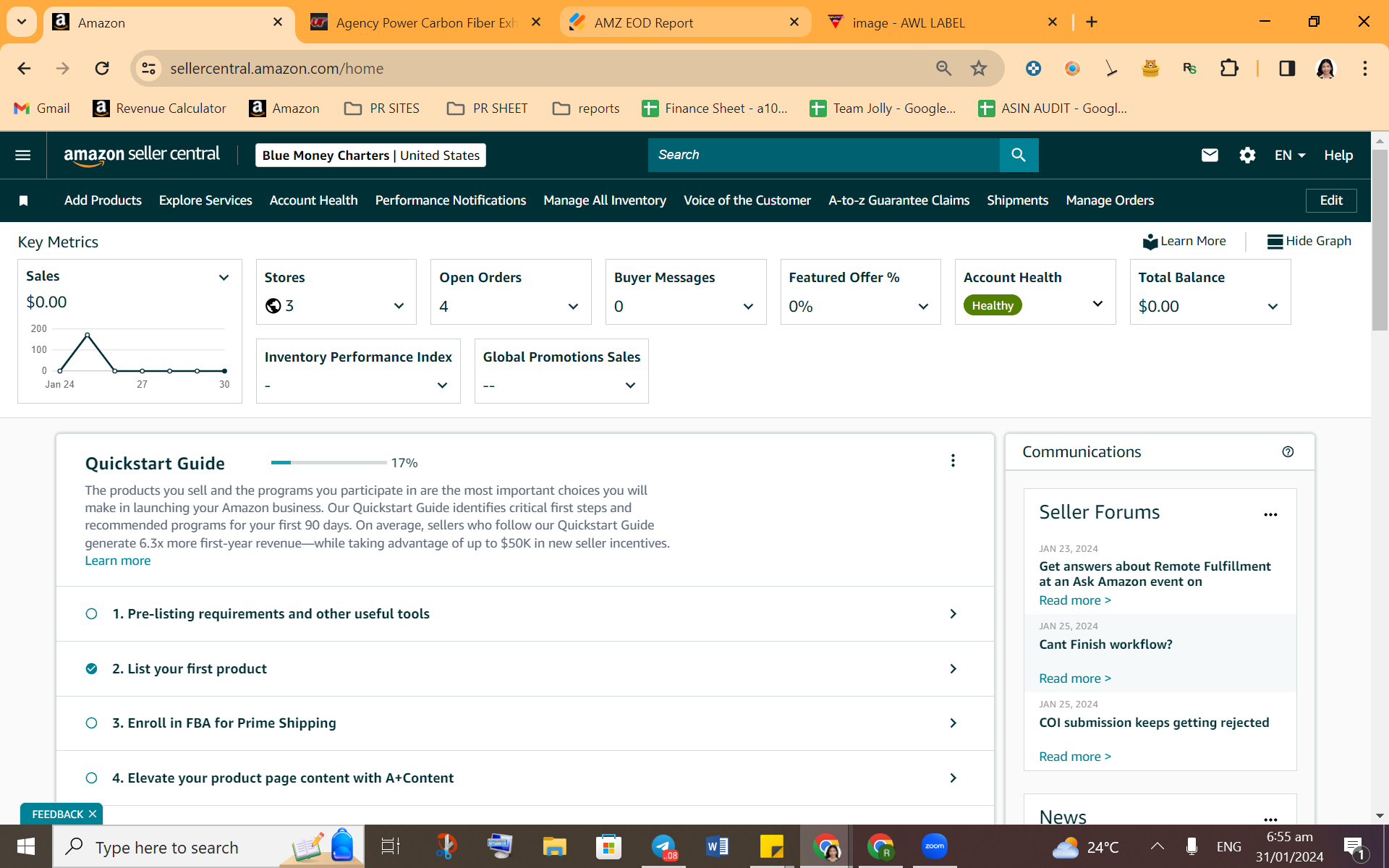Expand the Stores metric dropdown
Screen dimensions: 1389x868
(399, 307)
